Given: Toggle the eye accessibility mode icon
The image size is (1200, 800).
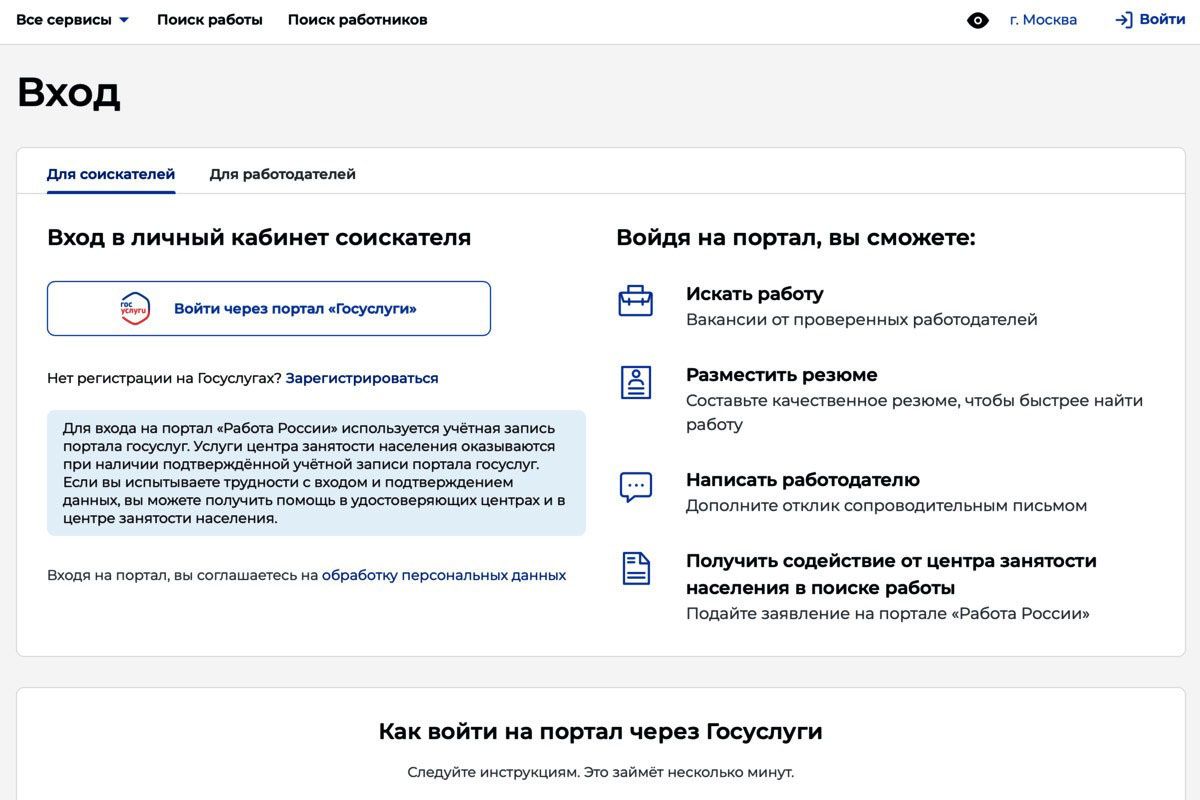Looking at the screenshot, I should (x=978, y=20).
